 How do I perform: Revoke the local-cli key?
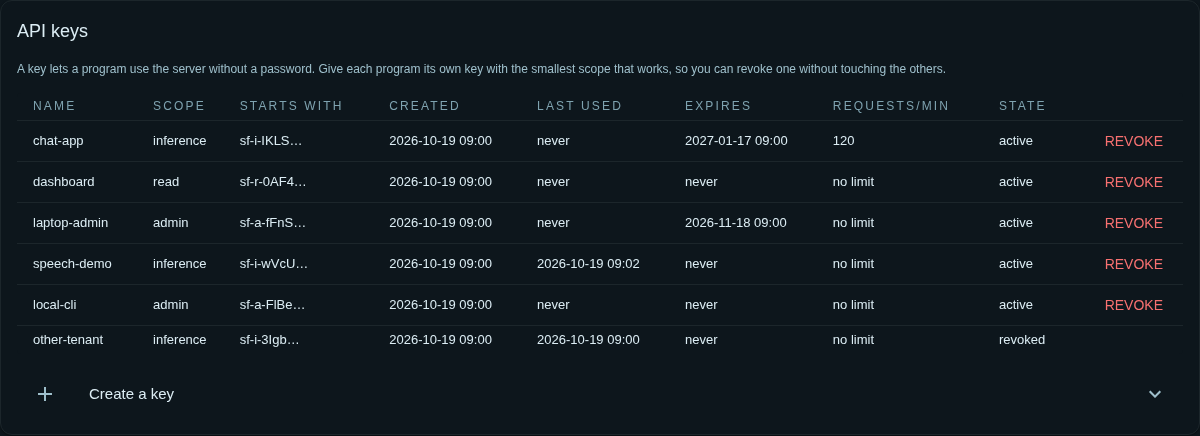(1133, 305)
